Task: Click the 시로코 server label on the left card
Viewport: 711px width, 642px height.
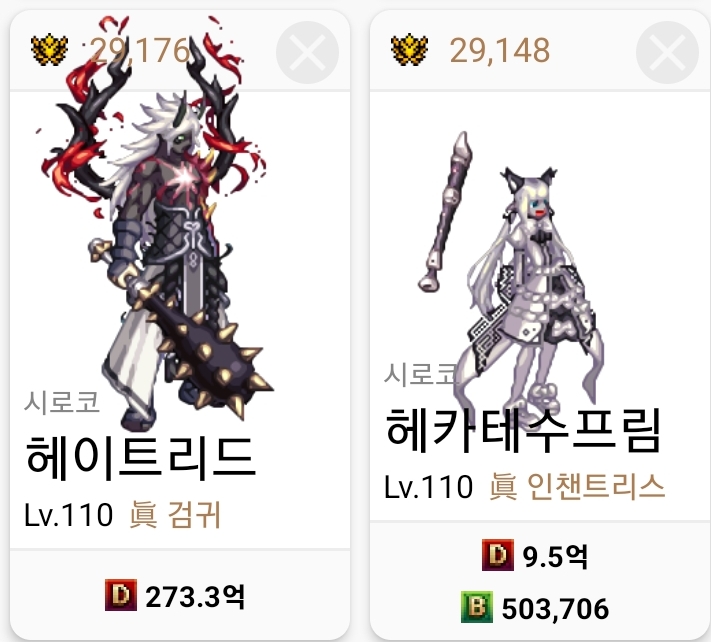Action: [62, 402]
